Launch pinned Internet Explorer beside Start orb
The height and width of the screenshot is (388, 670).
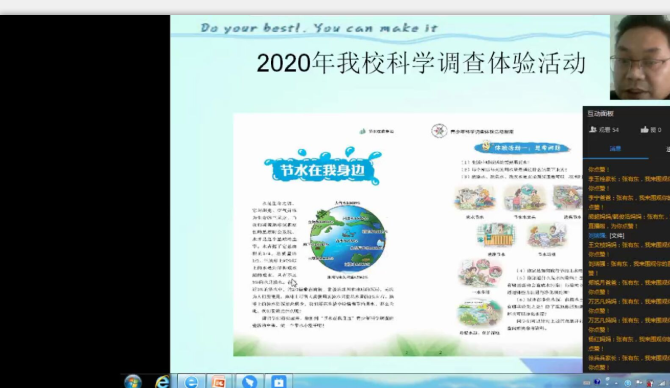(x=162, y=382)
